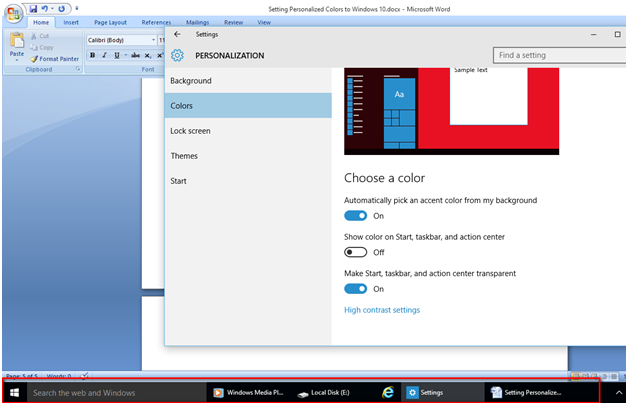Open the Review ribbon tab
Viewport: 628px width, 405px height.
(233, 22)
